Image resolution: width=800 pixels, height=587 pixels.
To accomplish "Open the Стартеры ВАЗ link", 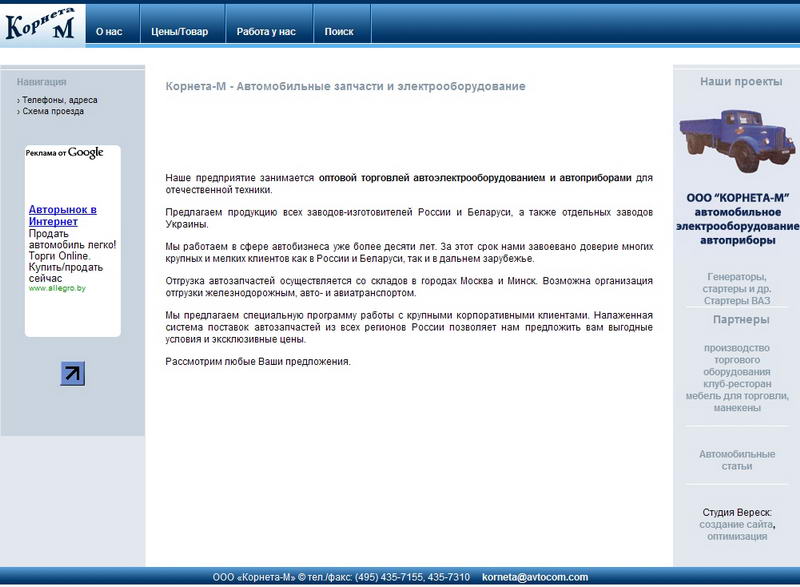I will click(x=737, y=301).
